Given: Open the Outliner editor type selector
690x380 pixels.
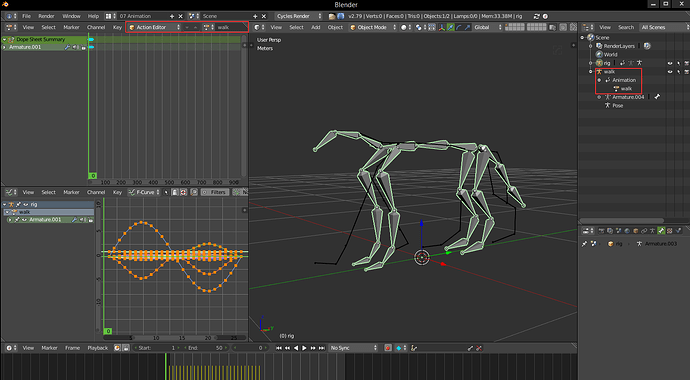Looking at the screenshot, I should point(588,27).
